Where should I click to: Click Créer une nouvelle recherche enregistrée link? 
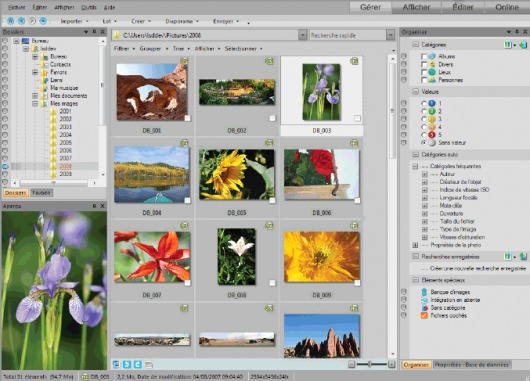pyautogui.click(x=478, y=268)
